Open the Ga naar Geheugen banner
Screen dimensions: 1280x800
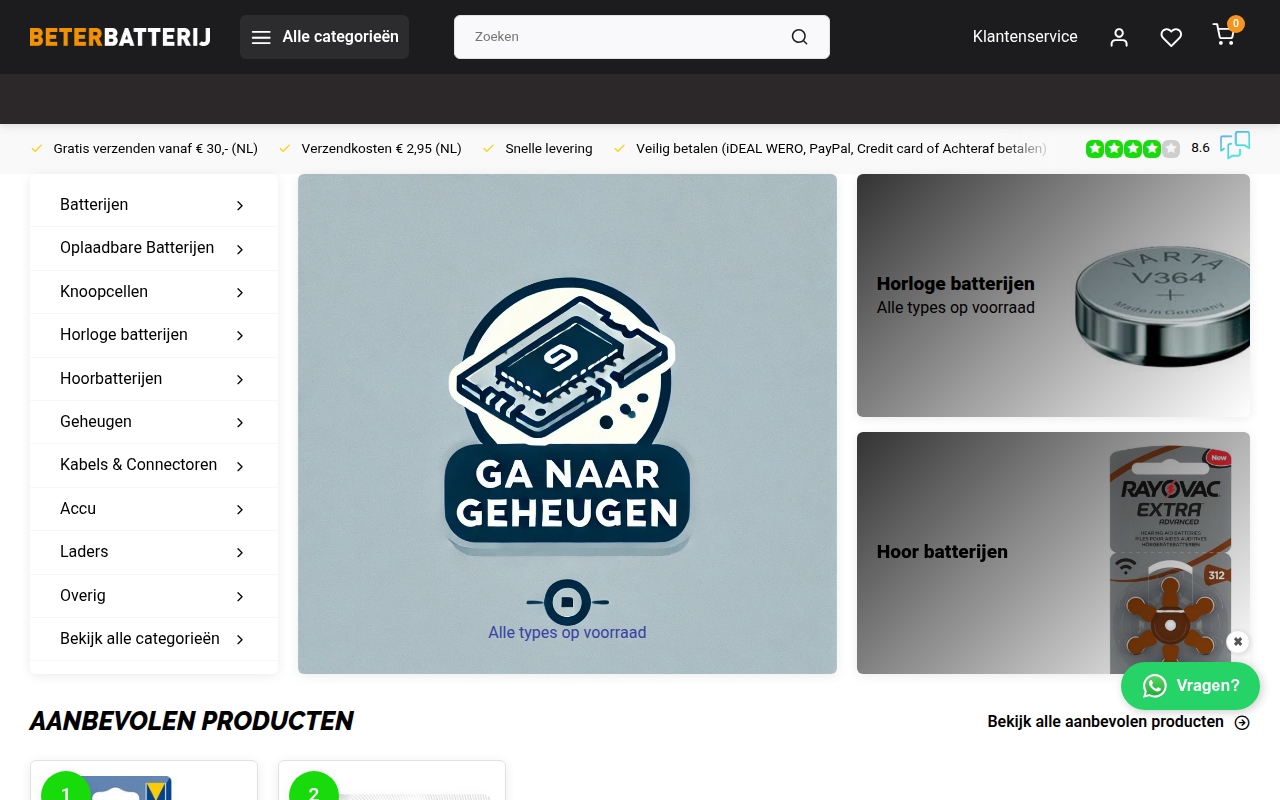pos(567,424)
